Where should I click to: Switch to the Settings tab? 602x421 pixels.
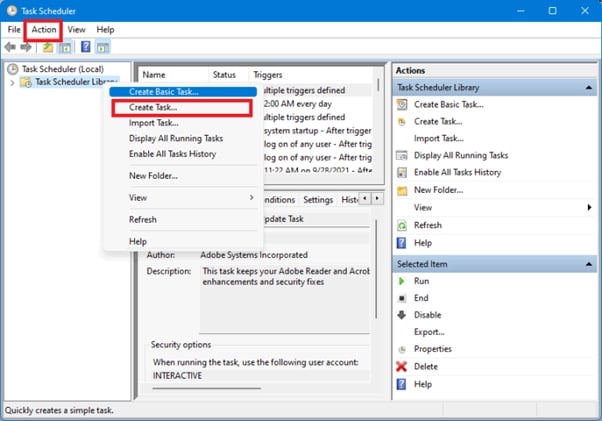(x=318, y=200)
